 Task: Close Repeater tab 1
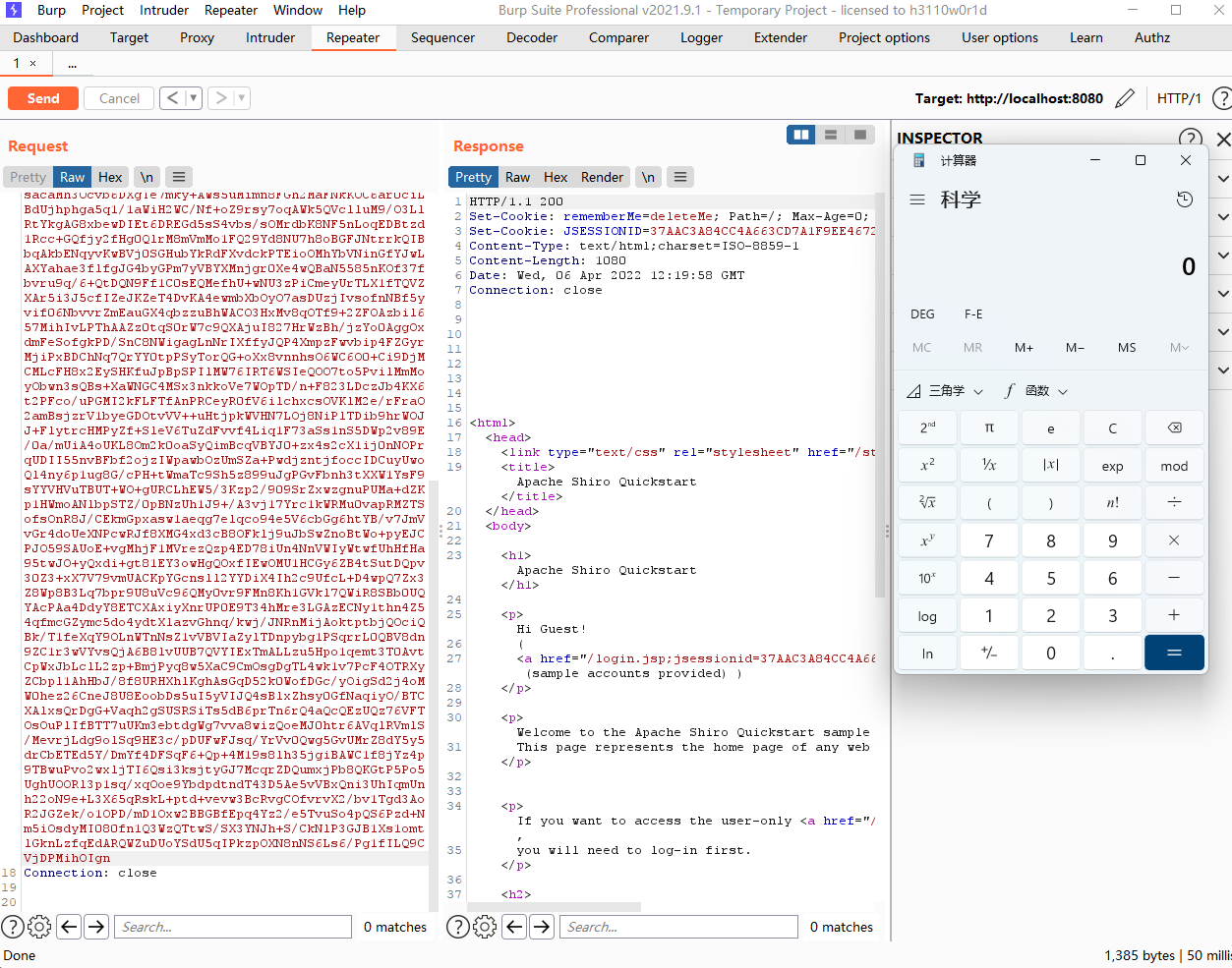coord(32,63)
